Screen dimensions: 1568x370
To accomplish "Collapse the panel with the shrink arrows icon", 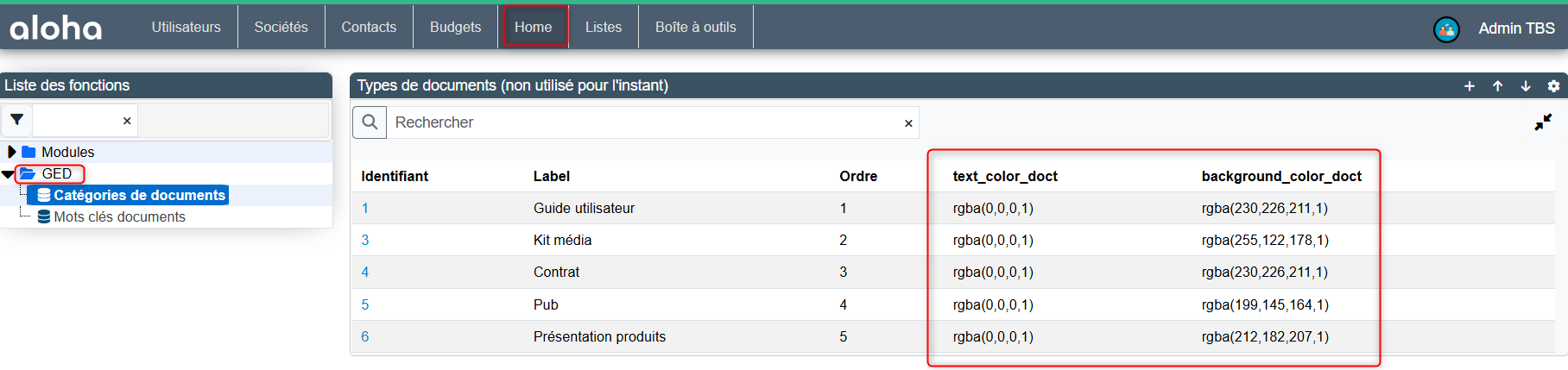I will pyautogui.click(x=1543, y=122).
